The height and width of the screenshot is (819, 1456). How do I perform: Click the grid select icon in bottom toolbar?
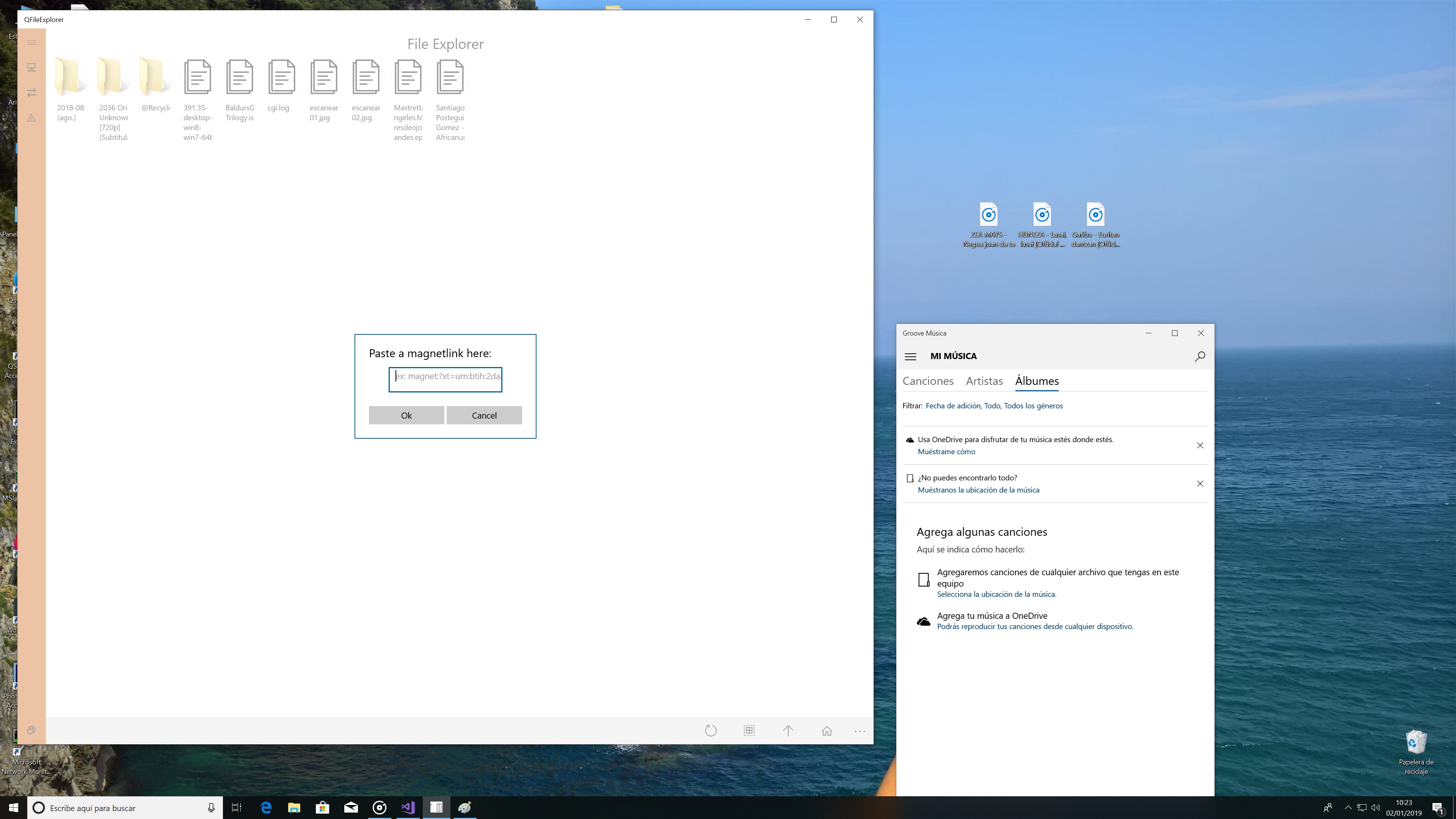[749, 730]
